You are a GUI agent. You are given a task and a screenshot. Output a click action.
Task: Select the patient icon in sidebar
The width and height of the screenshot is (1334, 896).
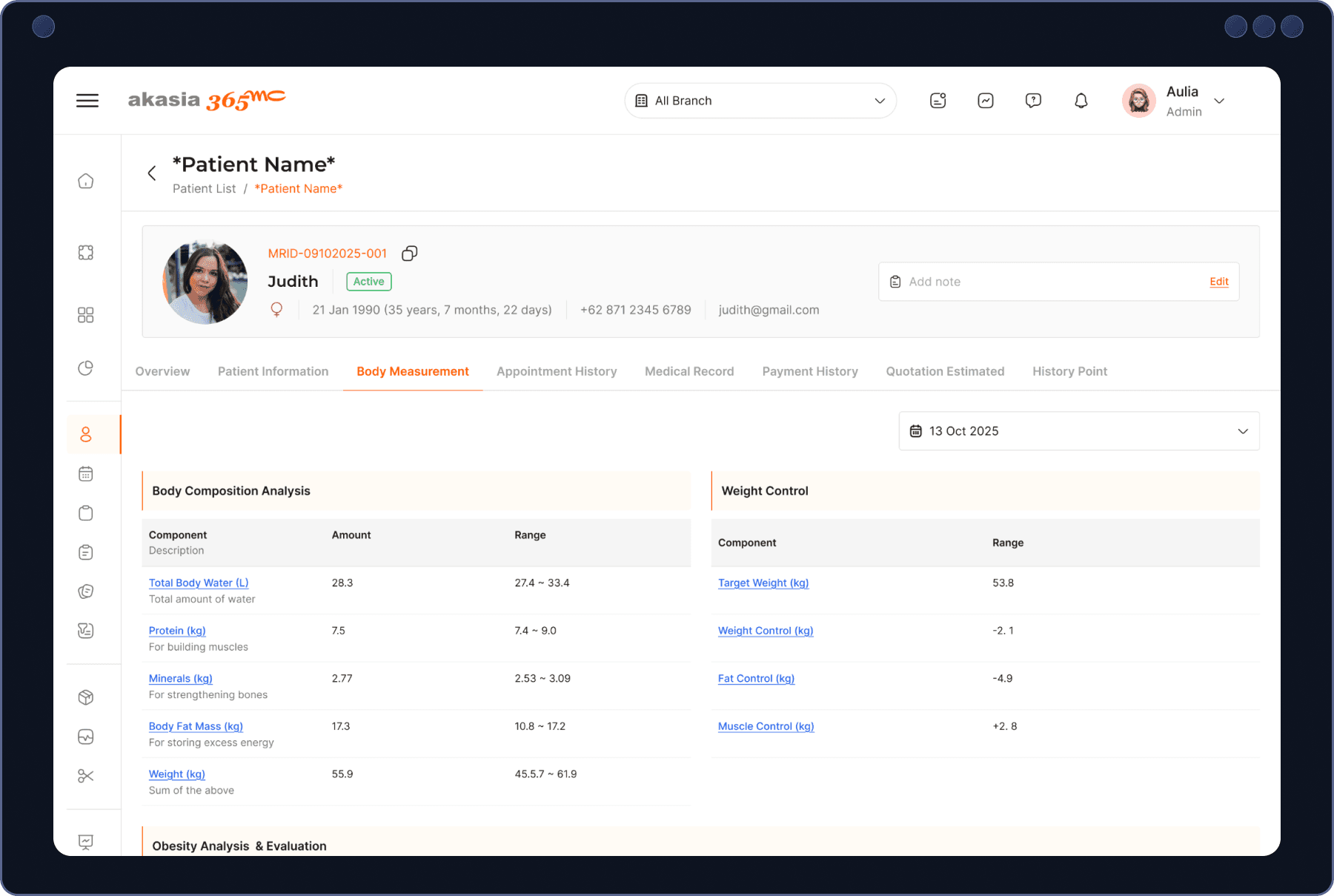click(x=86, y=434)
